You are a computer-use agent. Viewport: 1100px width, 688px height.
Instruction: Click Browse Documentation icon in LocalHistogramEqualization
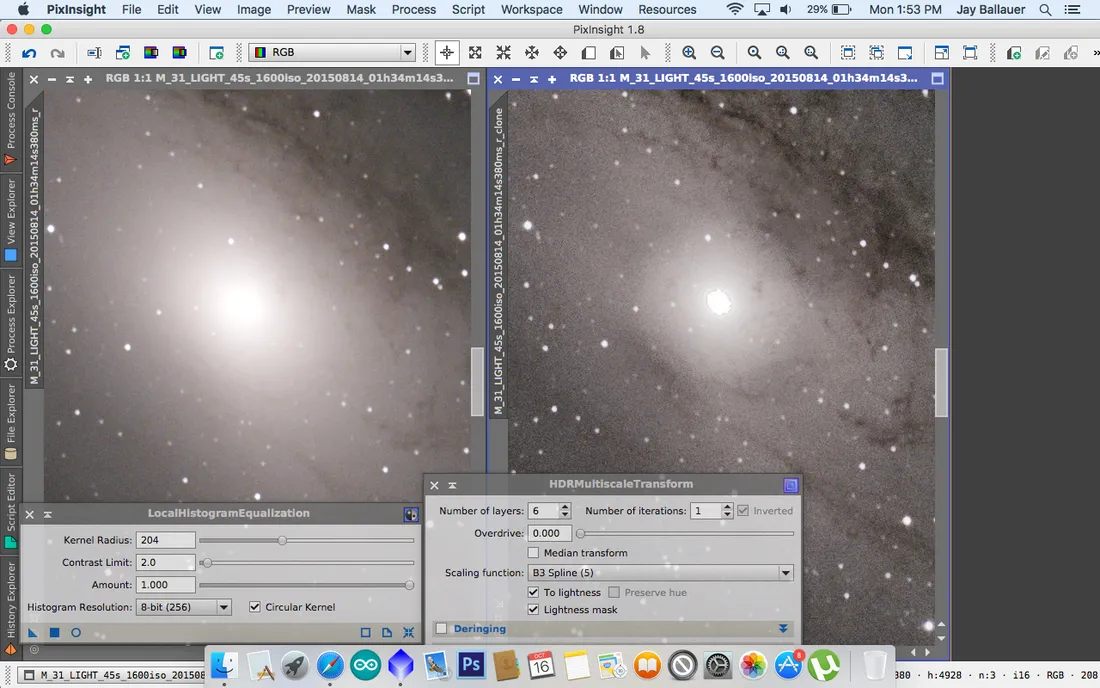(x=387, y=633)
